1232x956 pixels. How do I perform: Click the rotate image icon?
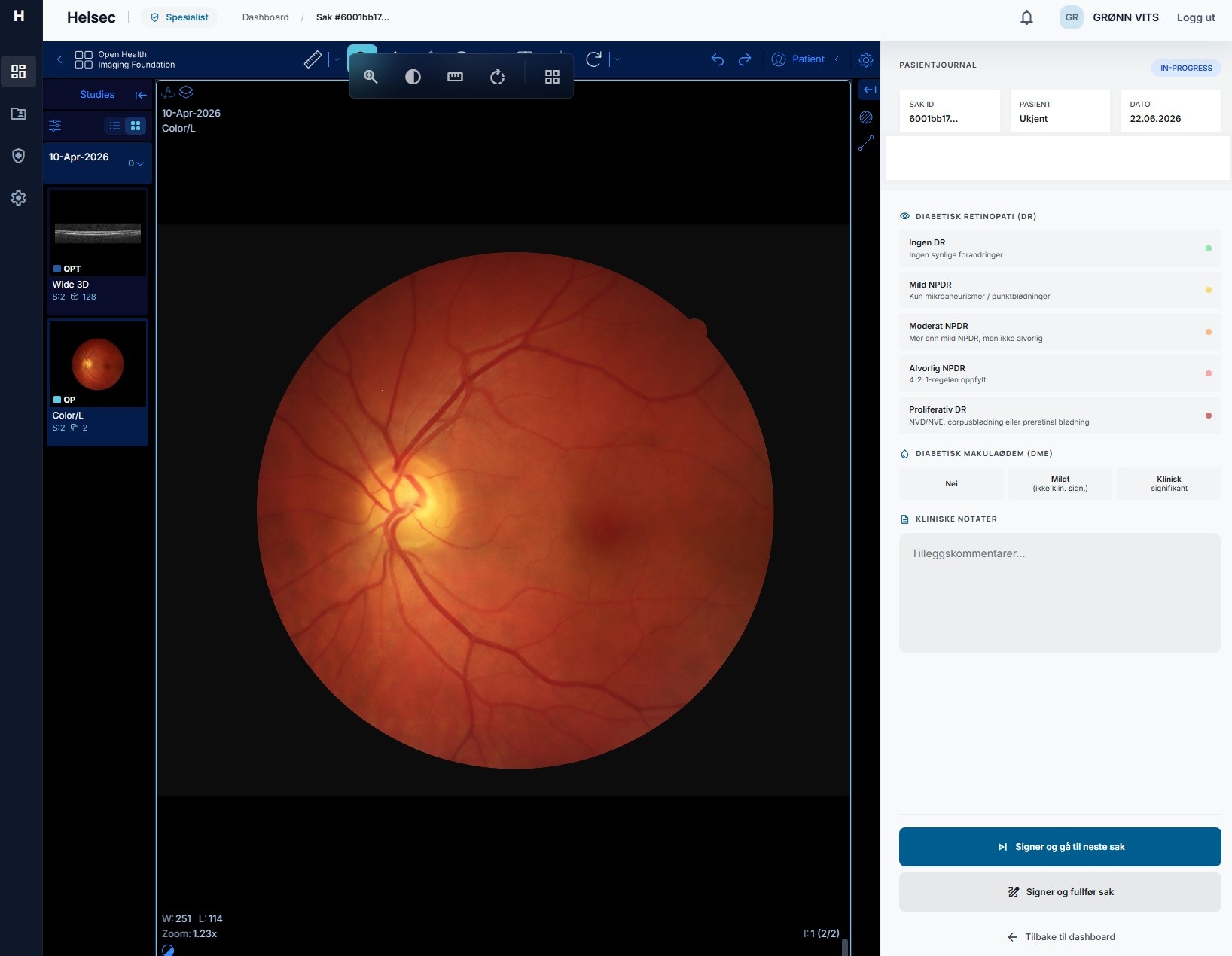[x=497, y=77]
